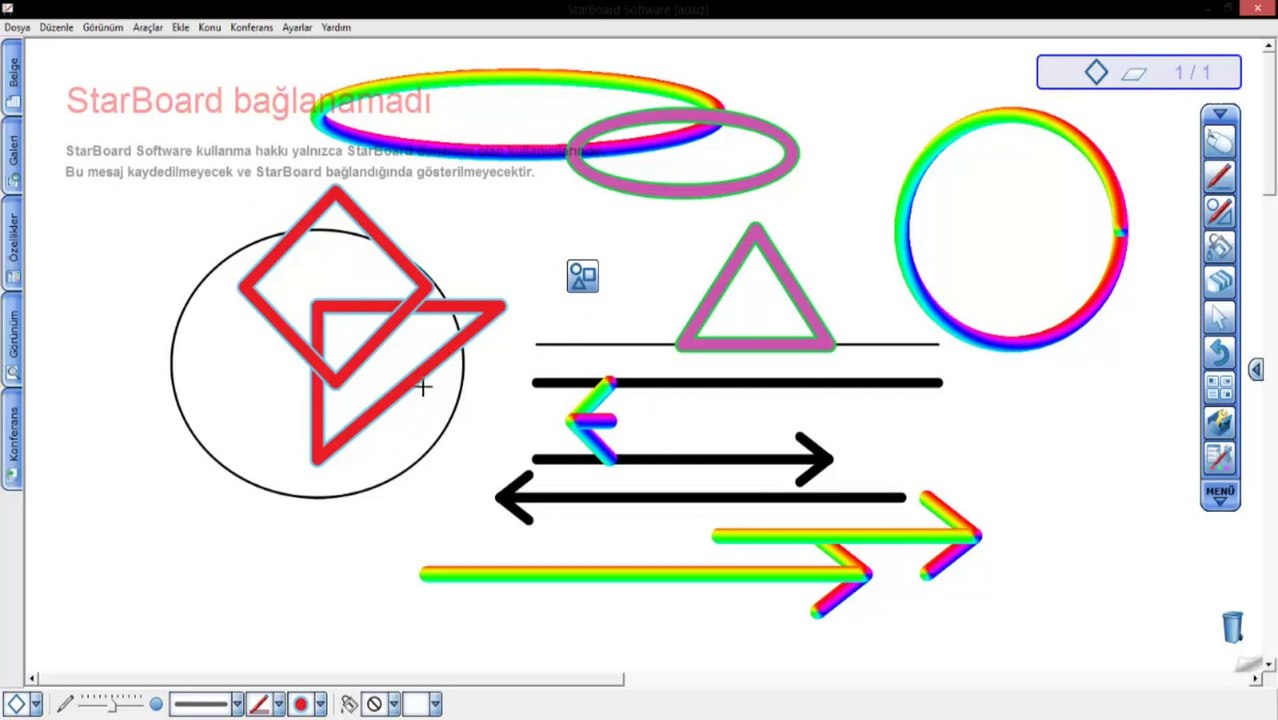Click the blue circle thickness preview

coord(156,704)
